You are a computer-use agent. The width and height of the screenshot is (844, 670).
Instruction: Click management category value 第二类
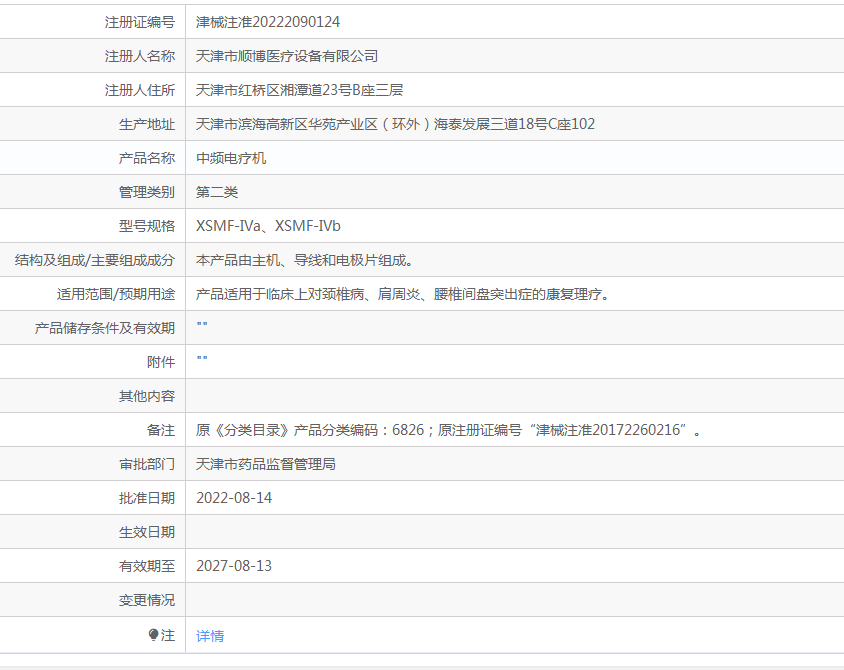tap(217, 192)
